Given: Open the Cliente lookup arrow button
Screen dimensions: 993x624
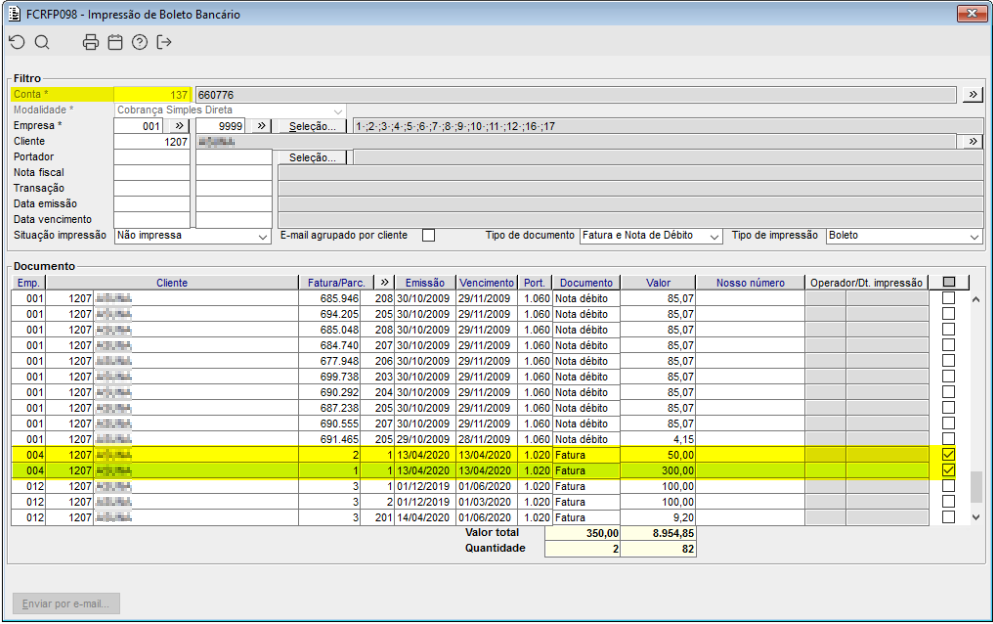Looking at the screenshot, I should (972, 141).
